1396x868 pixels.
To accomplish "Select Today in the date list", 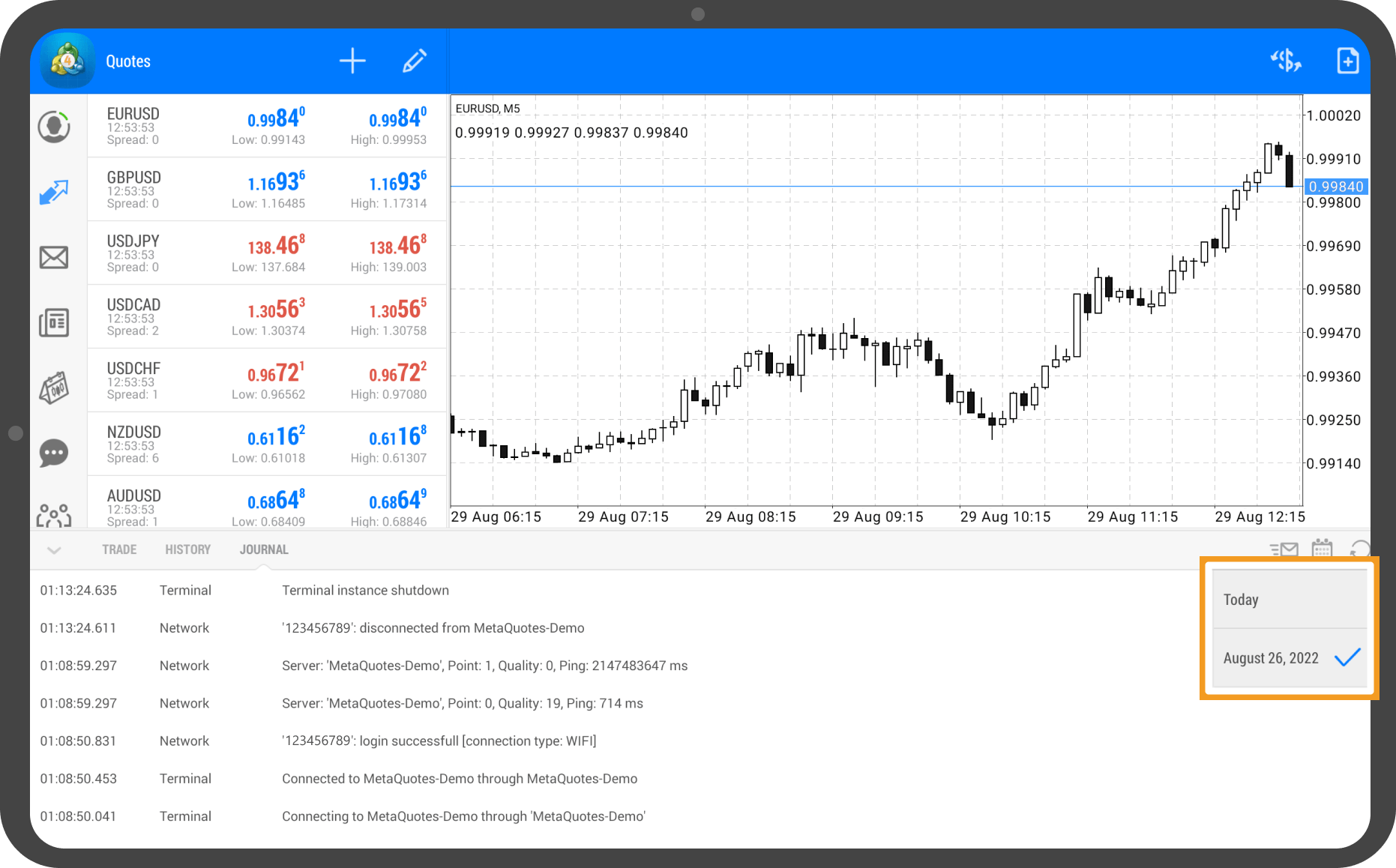I will [x=1289, y=600].
